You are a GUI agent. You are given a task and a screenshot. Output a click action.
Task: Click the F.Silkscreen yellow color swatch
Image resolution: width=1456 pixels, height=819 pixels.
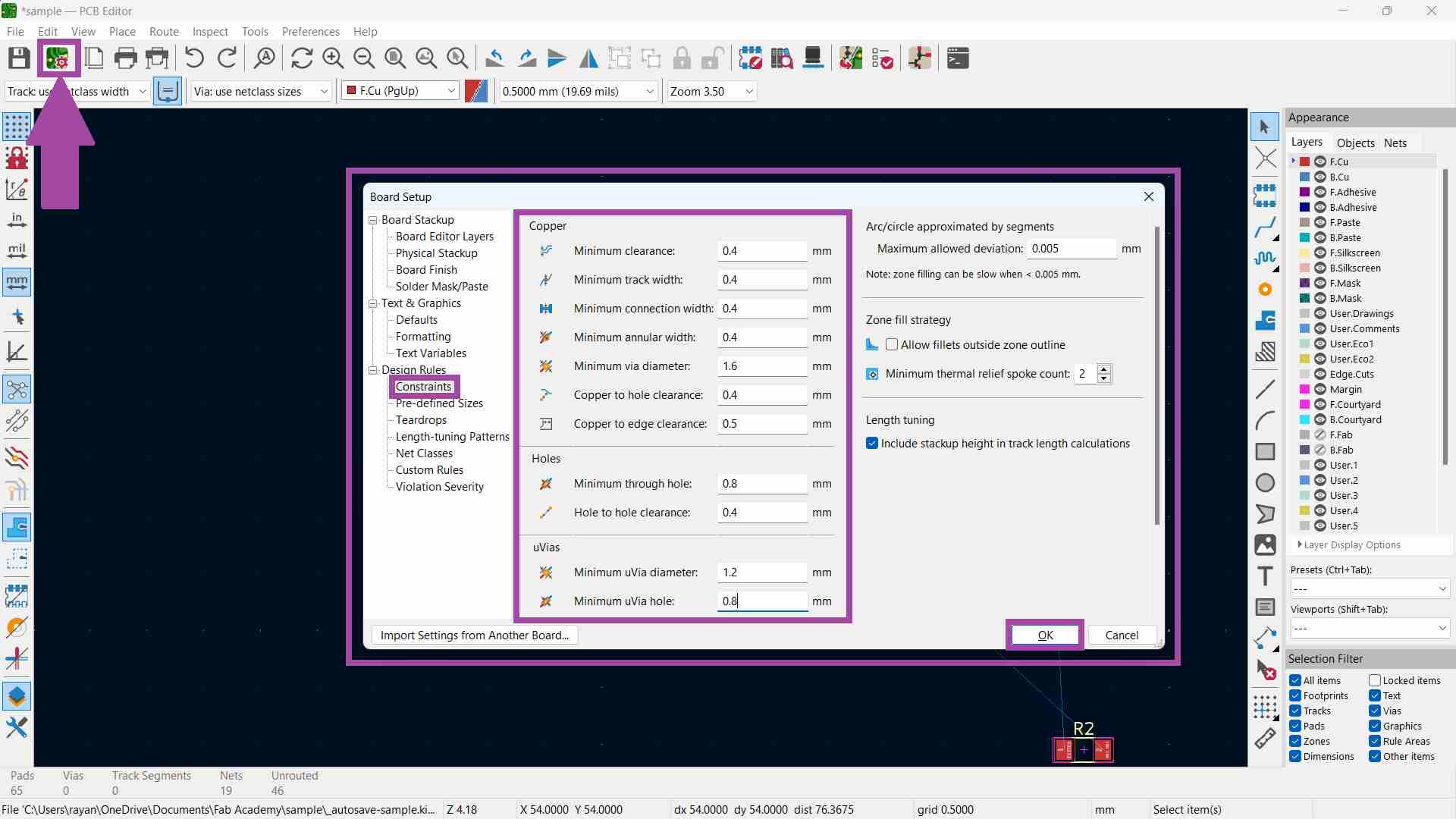point(1304,253)
